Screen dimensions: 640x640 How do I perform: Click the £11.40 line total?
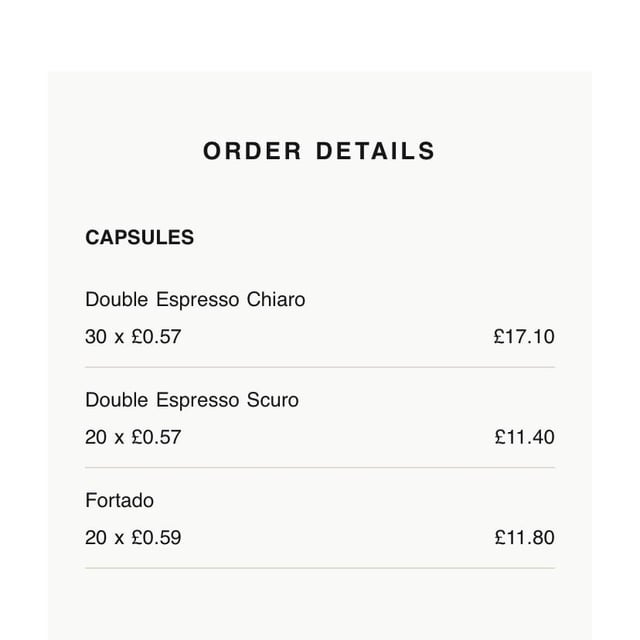click(523, 437)
